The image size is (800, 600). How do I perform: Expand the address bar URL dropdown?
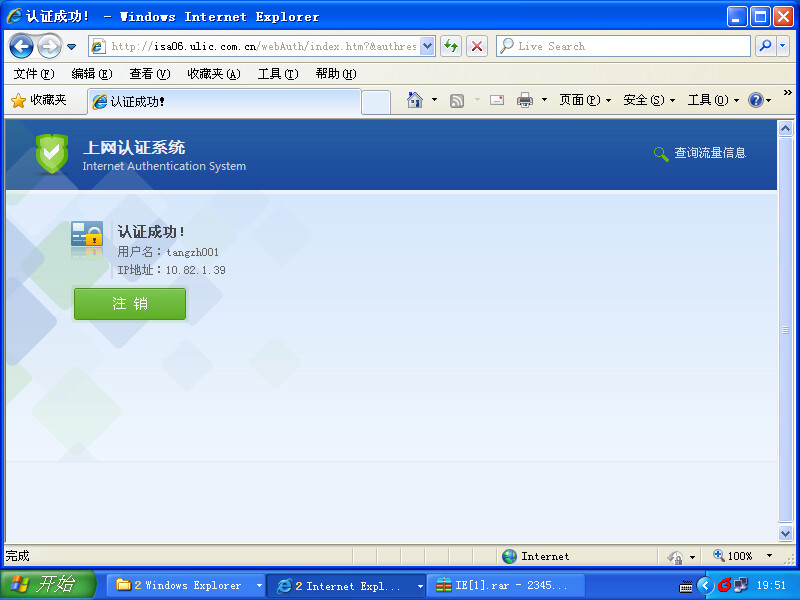pyautogui.click(x=428, y=46)
